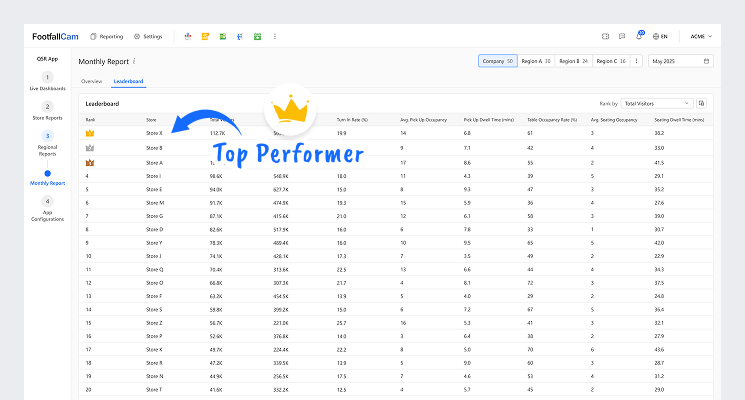This screenshot has height=400, width=745.
Task: Open the chat messages icon
Action: pyautogui.click(x=622, y=36)
